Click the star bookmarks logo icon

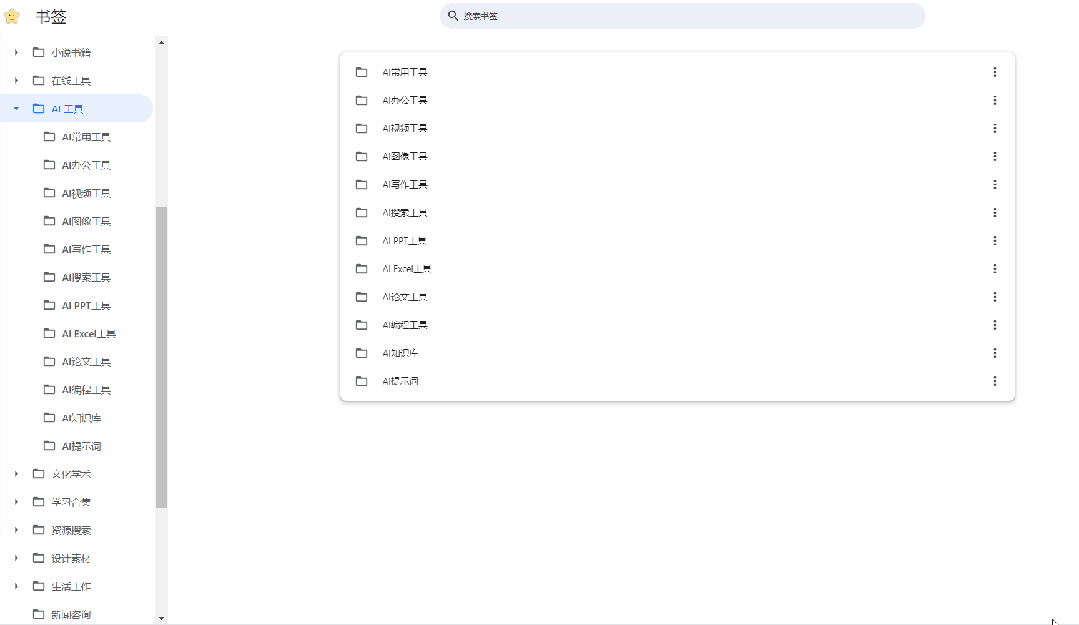click(x=12, y=17)
